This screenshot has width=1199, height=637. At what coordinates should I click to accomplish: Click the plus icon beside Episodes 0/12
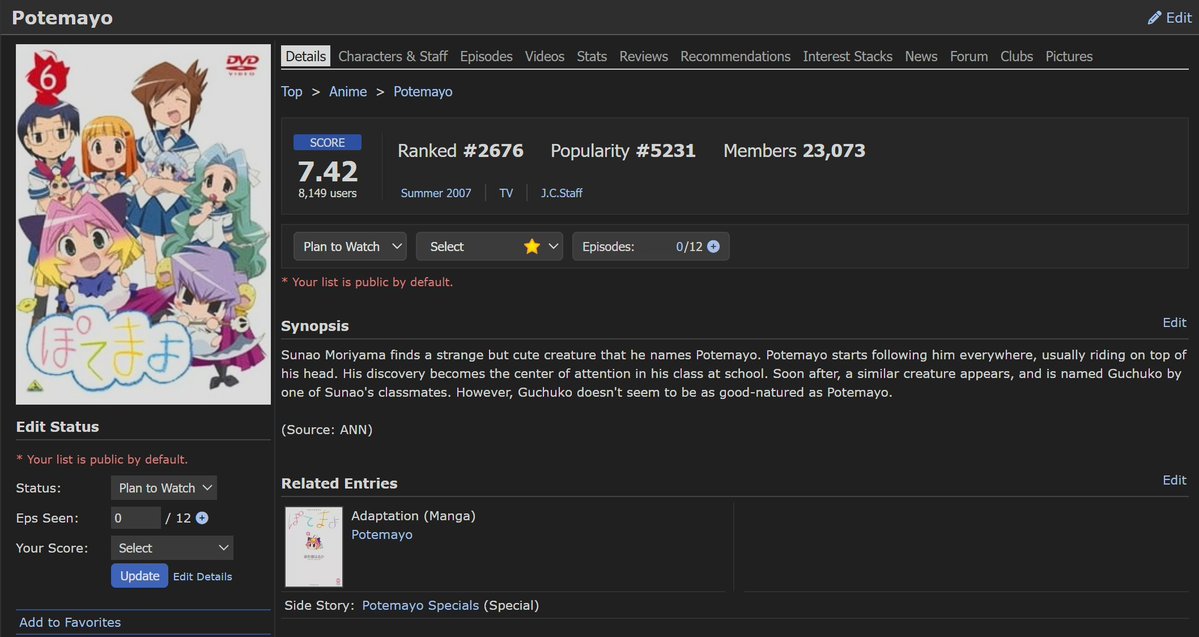click(x=713, y=246)
